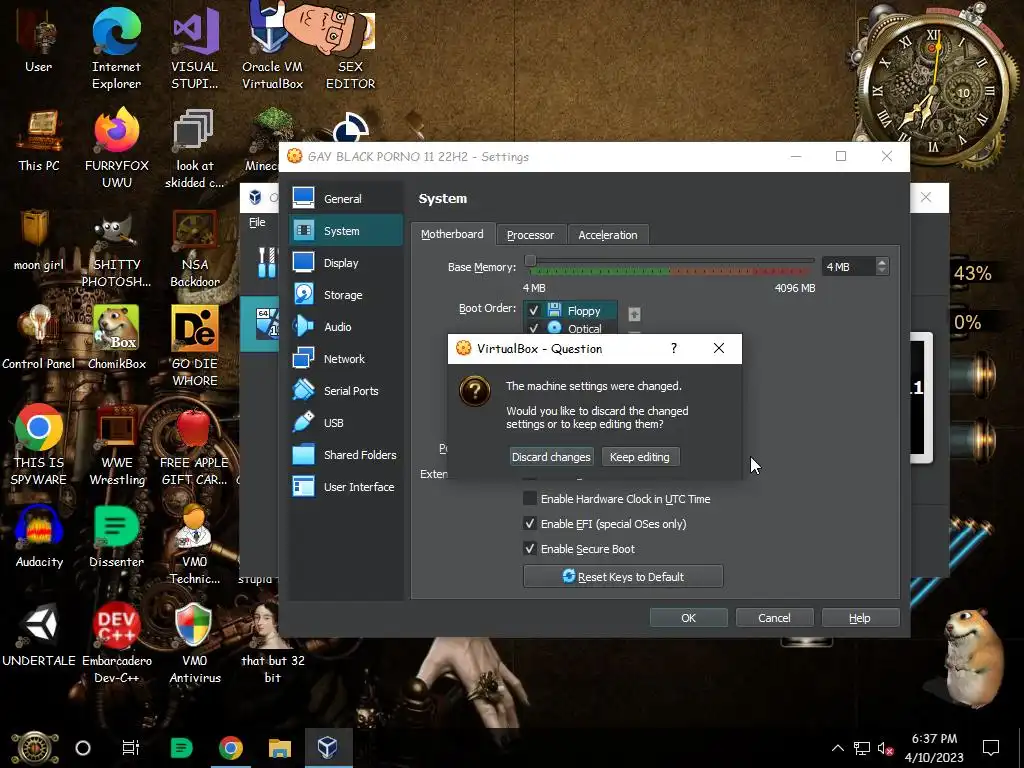1024x768 pixels.
Task: Open File Explorer from the taskbar
Action: click(x=280, y=748)
